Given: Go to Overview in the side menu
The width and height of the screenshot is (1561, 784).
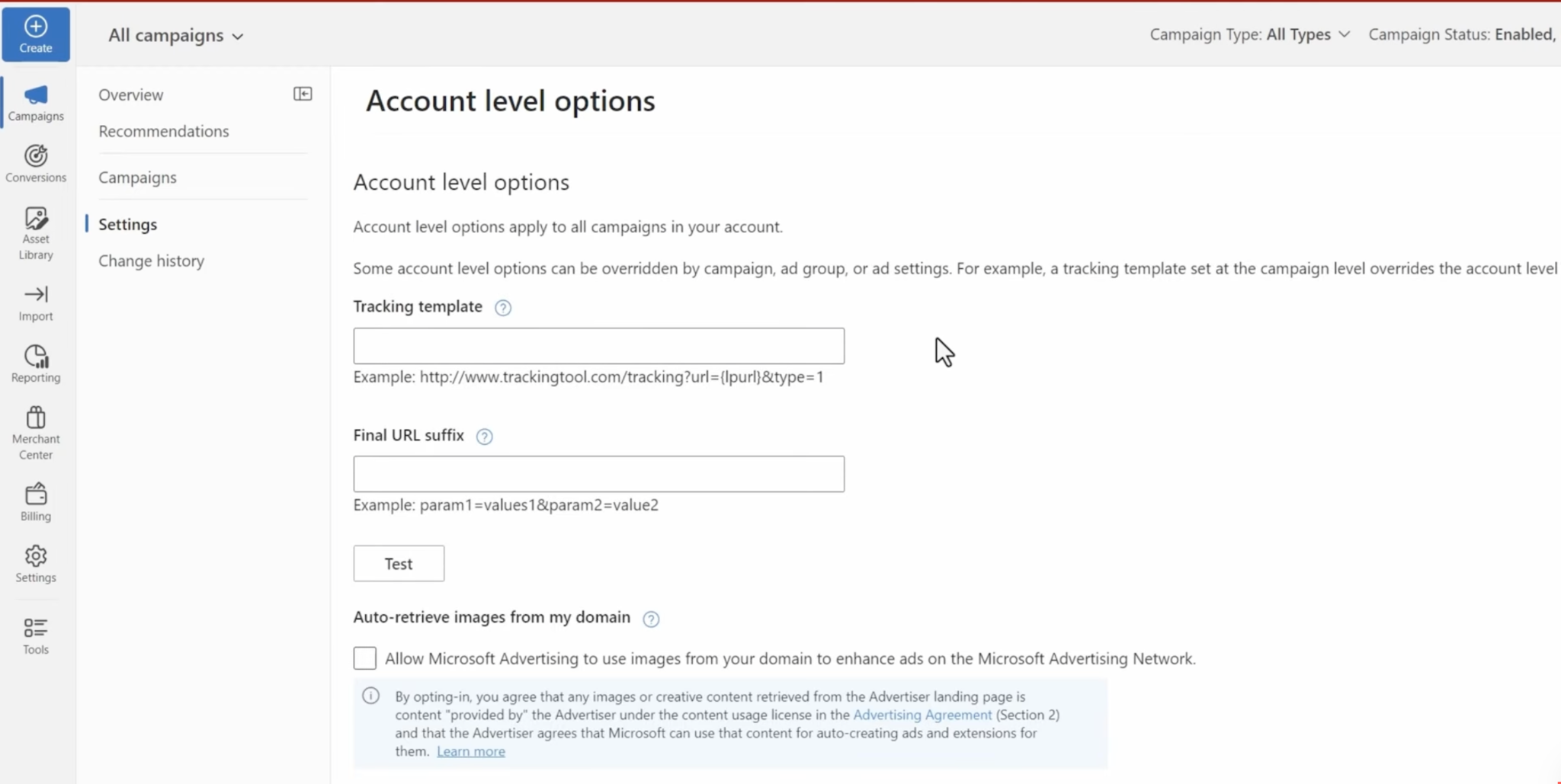Looking at the screenshot, I should (131, 94).
